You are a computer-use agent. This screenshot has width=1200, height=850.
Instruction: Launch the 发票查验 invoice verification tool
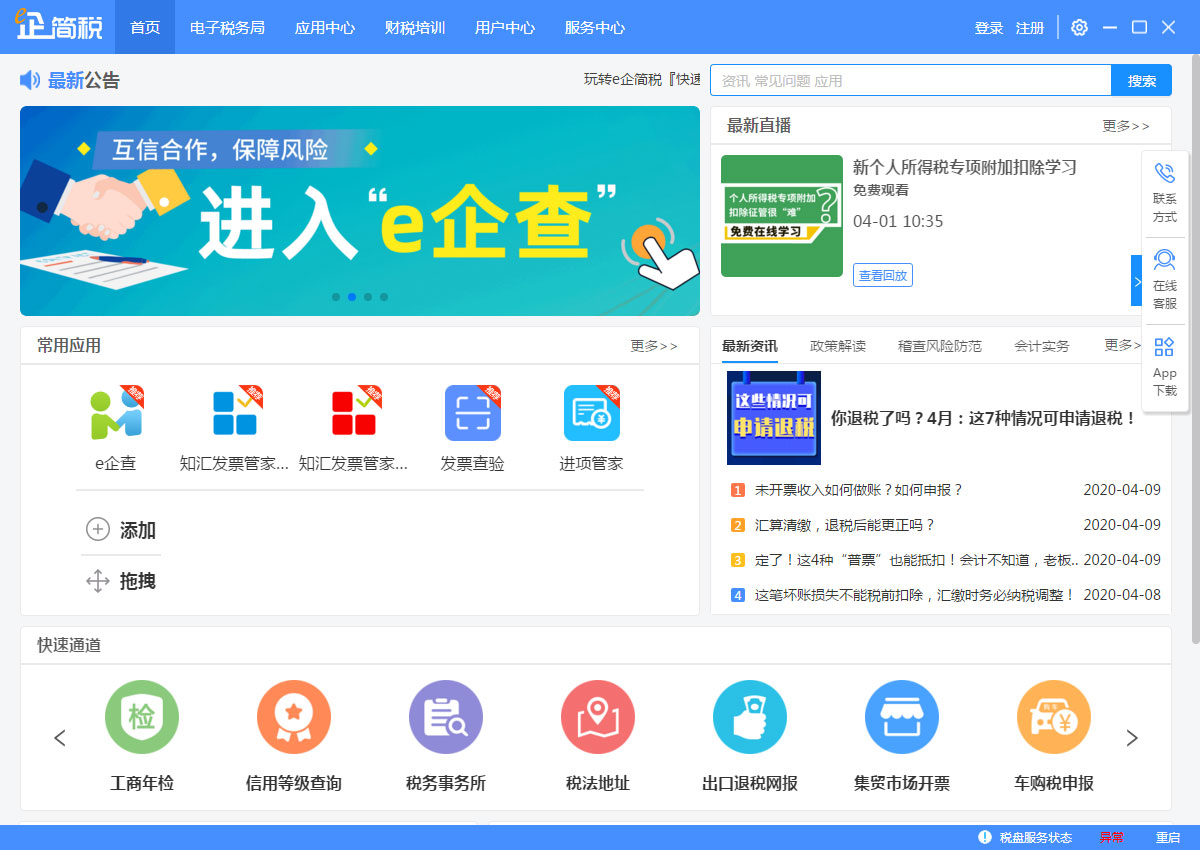(x=472, y=412)
